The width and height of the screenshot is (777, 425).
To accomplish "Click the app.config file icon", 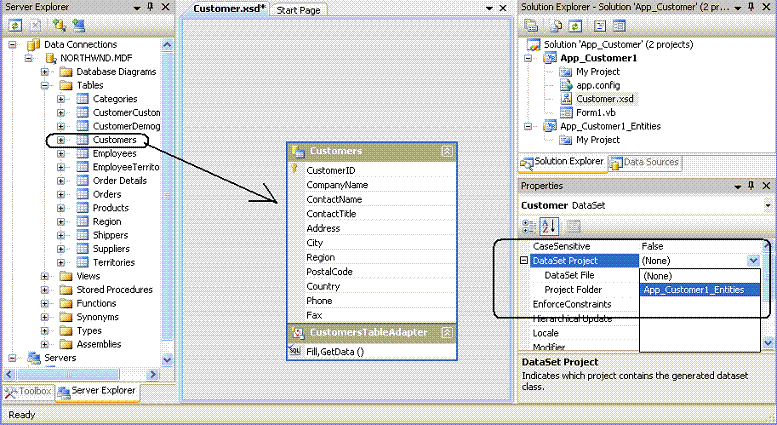I will 566,85.
